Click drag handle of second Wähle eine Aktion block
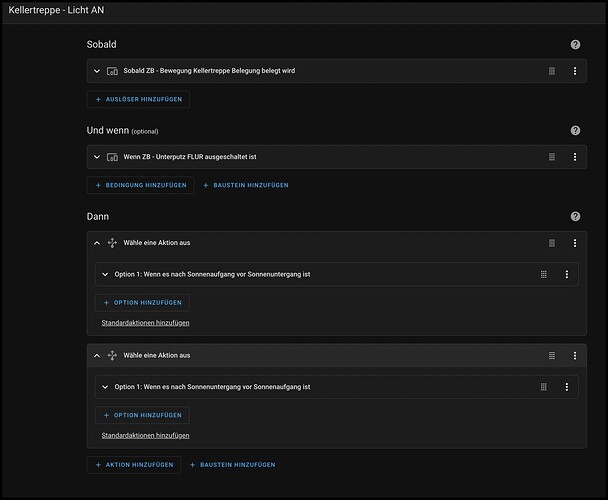The height and width of the screenshot is (500, 608). click(551, 356)
